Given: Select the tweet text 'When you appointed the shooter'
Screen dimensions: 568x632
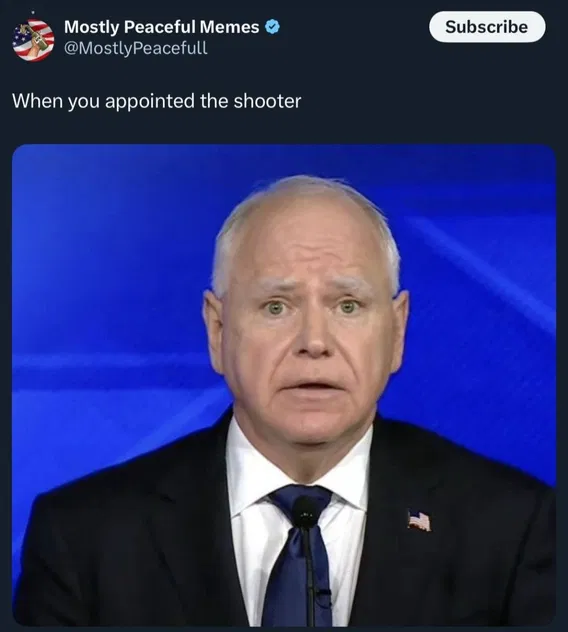Looking at the screenshot, I should click(156, 101).
